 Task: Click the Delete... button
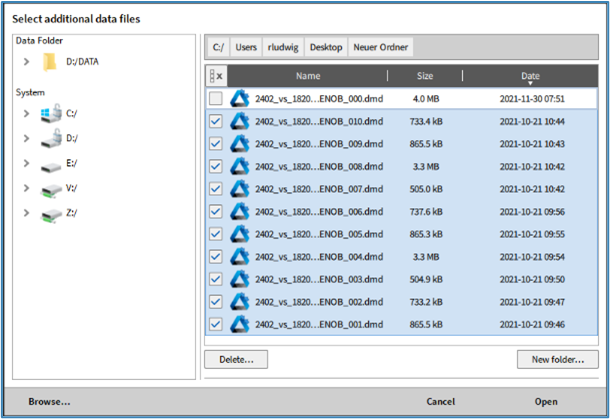point(236,358)
